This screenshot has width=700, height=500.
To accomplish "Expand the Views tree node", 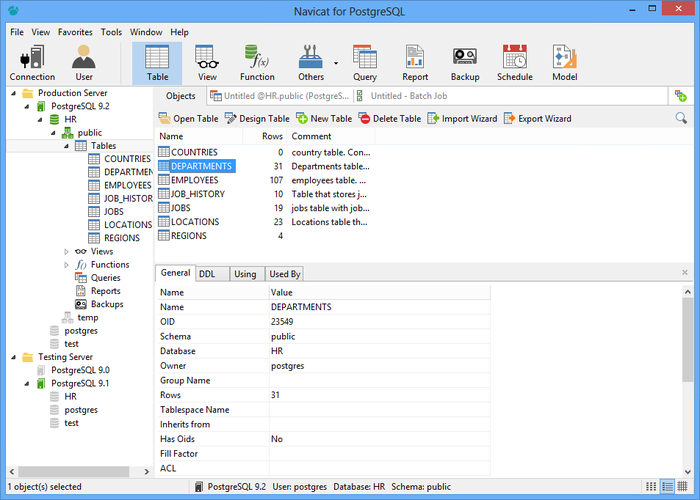I will pyautogui.click(x=66, y=252).
